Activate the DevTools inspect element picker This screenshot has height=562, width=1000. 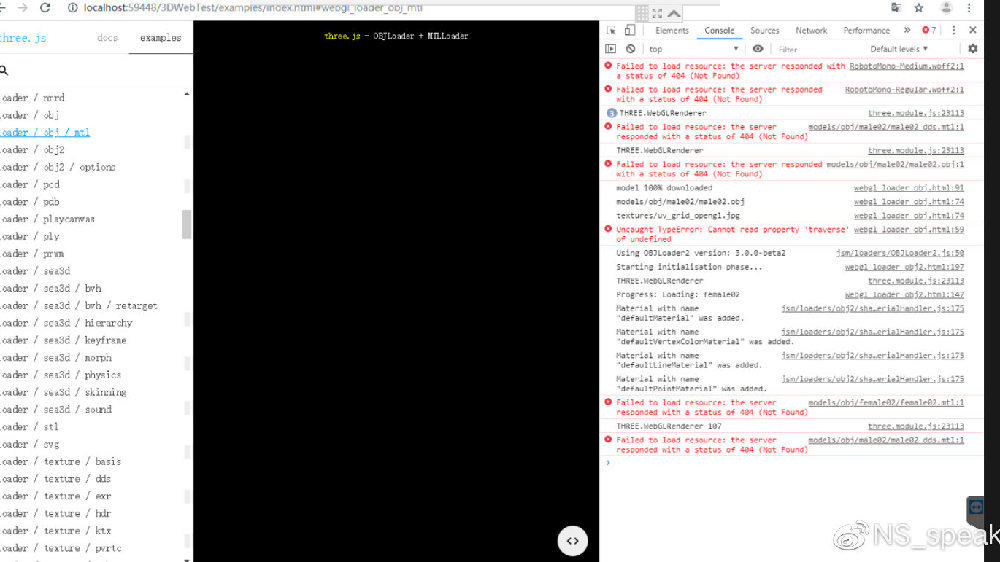pyautogui.click(x=612, y=30)
